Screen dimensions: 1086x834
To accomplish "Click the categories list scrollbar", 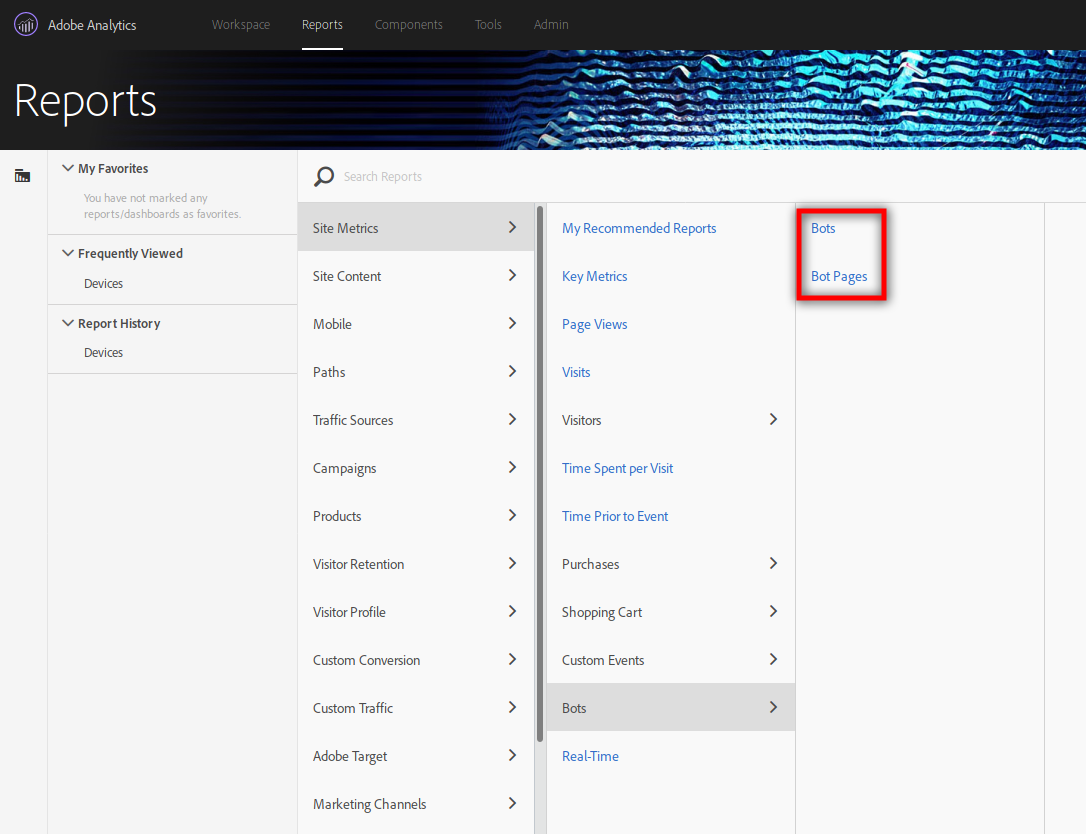I will [x=540, y=474].
